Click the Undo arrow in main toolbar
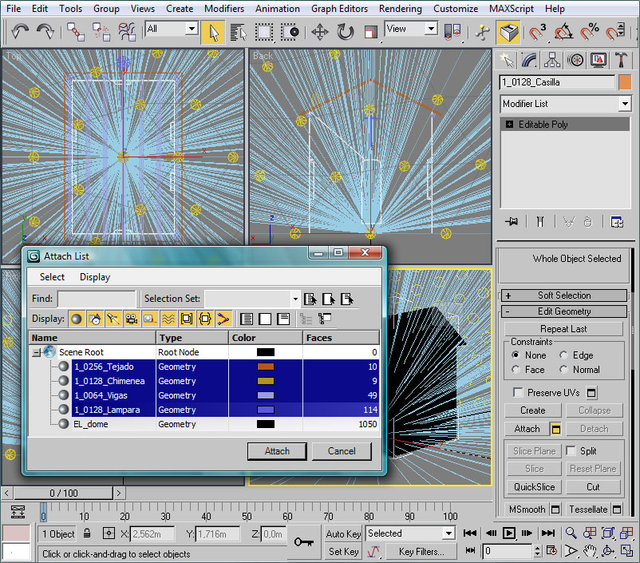 (x=19, y=31)
